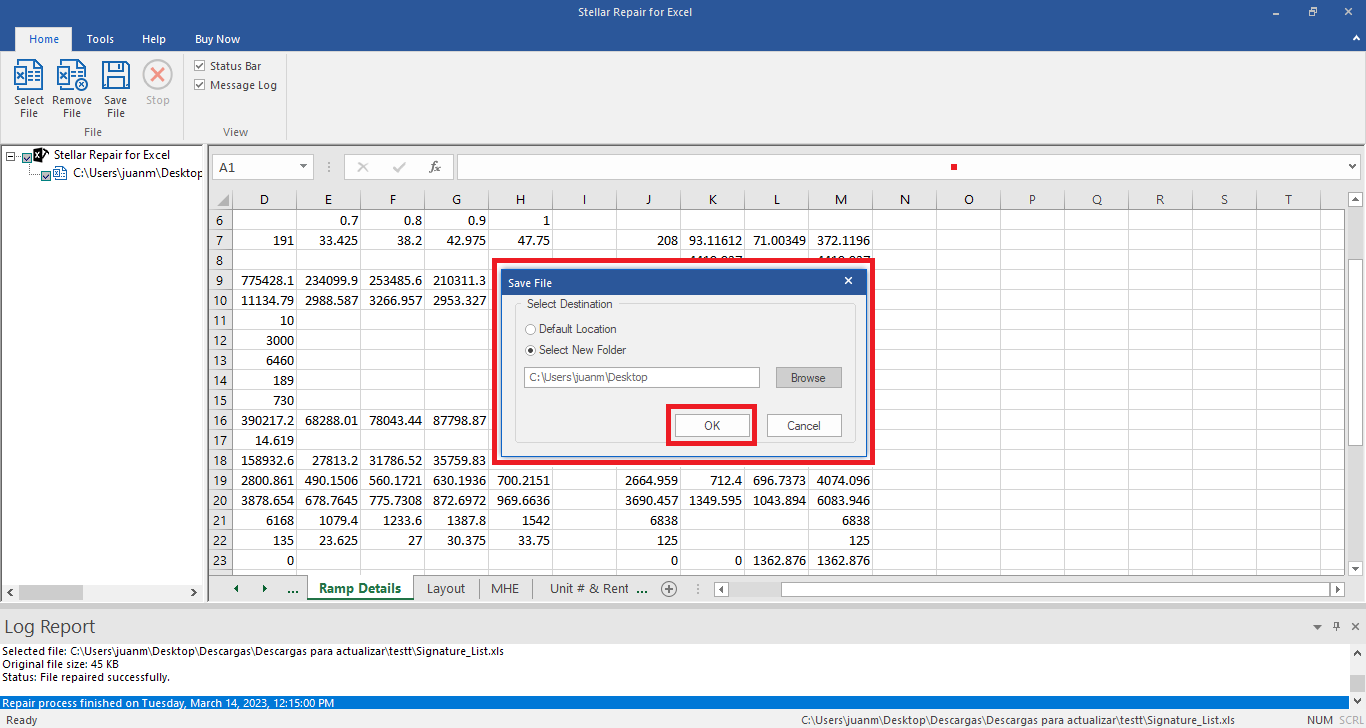Screen dimensions: 1366x728
Task: Click the sheet tabs ellipsis button
Action: click(x=293, y=589)
